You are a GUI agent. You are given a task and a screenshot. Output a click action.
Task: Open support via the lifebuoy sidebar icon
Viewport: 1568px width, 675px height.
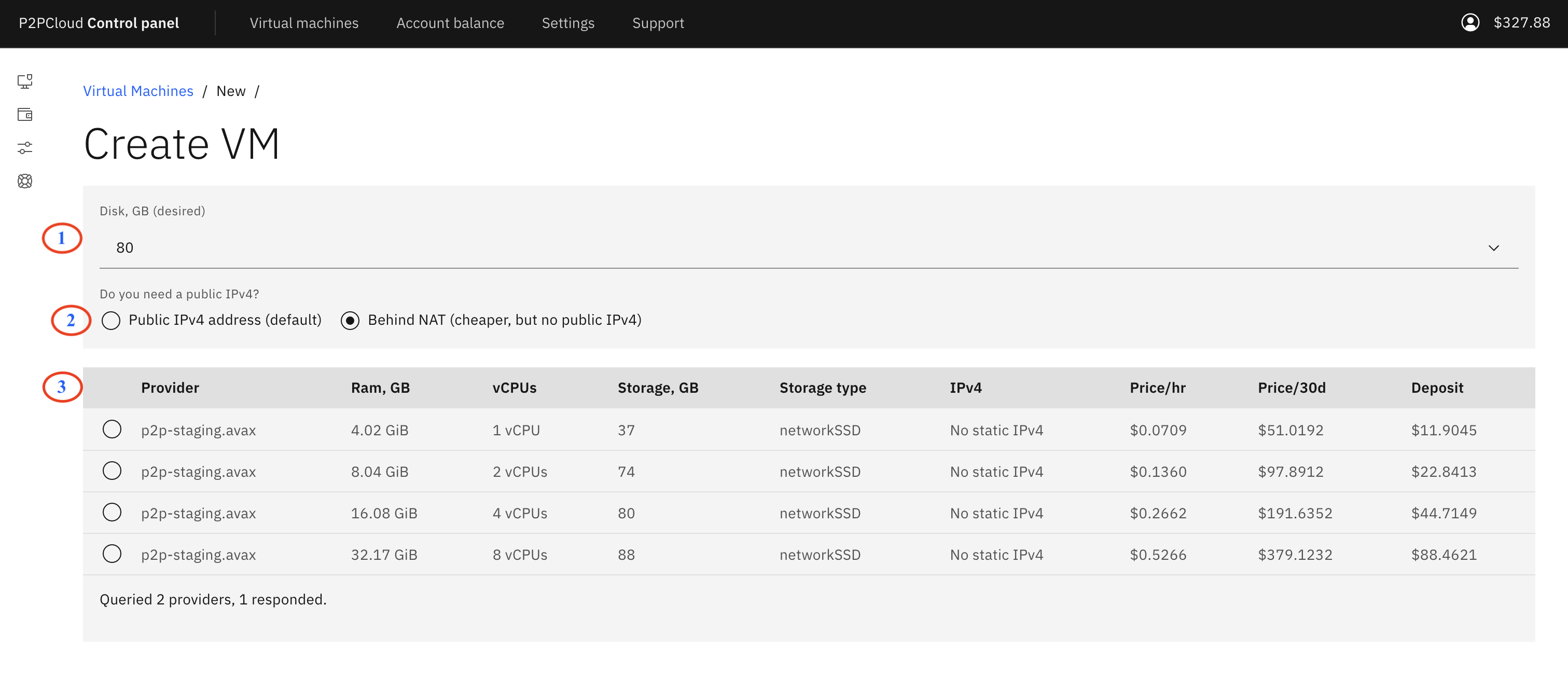24,181
